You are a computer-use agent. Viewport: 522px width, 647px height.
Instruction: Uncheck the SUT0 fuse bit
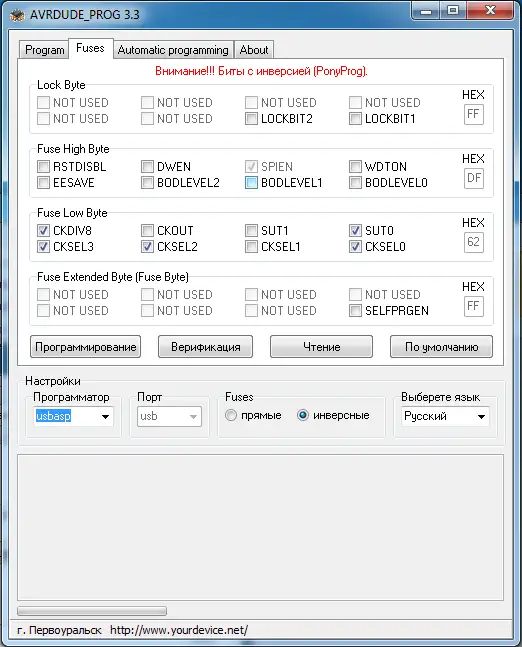[x=355, y=231]
